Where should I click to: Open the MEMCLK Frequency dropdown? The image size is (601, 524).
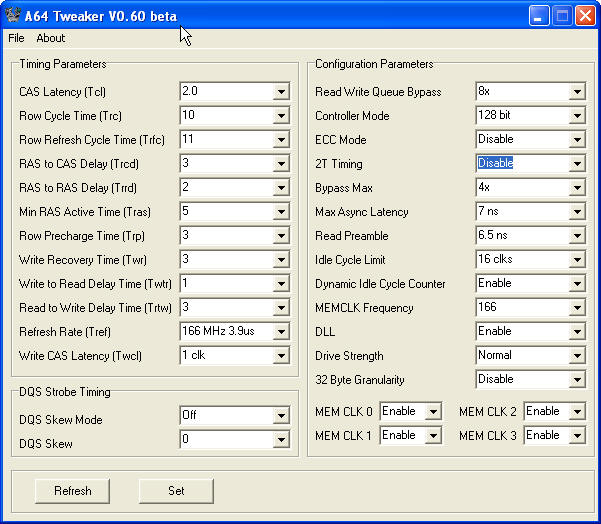pyautogui.click(x=577, y=308)
